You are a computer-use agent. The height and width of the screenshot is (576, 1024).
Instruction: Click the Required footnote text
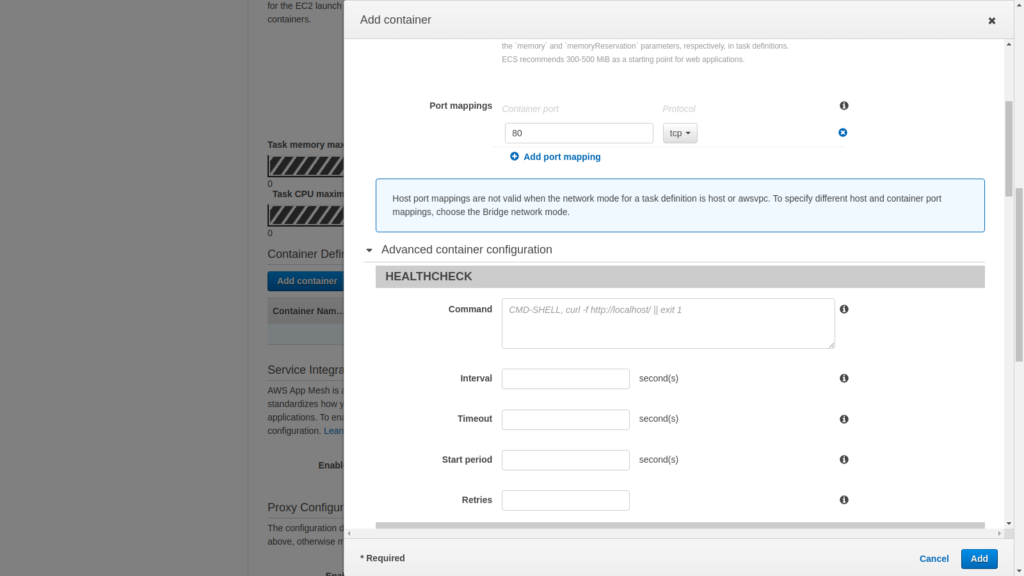pos(382,558)
